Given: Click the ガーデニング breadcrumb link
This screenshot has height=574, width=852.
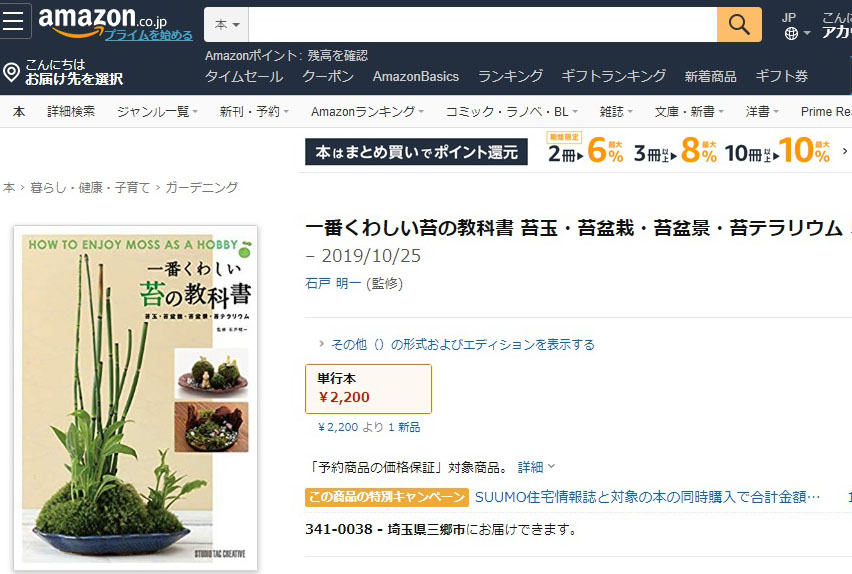Looking at the screenshot, I should click(x=202, y=188).
